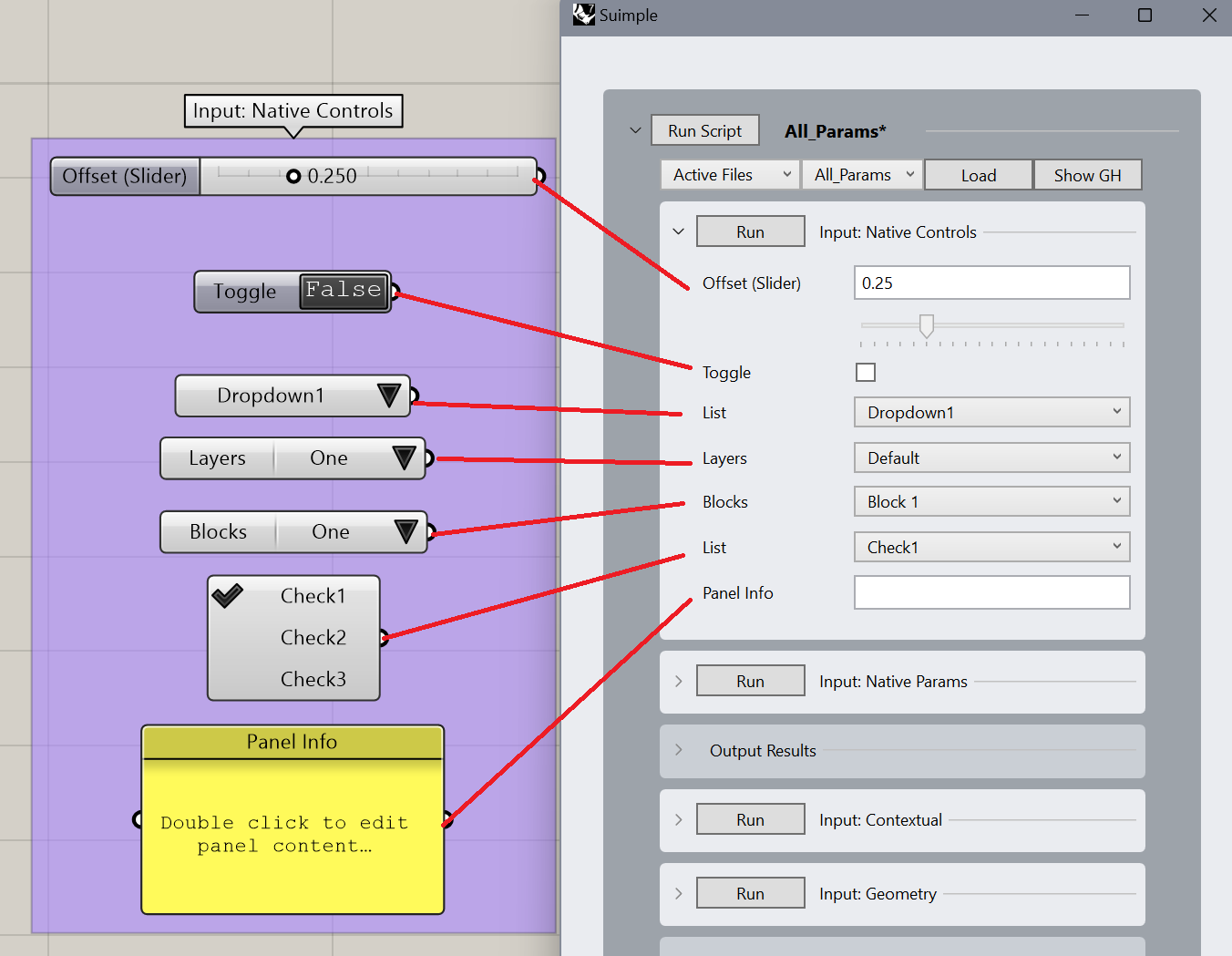Viewport: 1232px width, 956px height.
Task: Open the Layers dropdown showing Default
Action: [x=991, y=457]
